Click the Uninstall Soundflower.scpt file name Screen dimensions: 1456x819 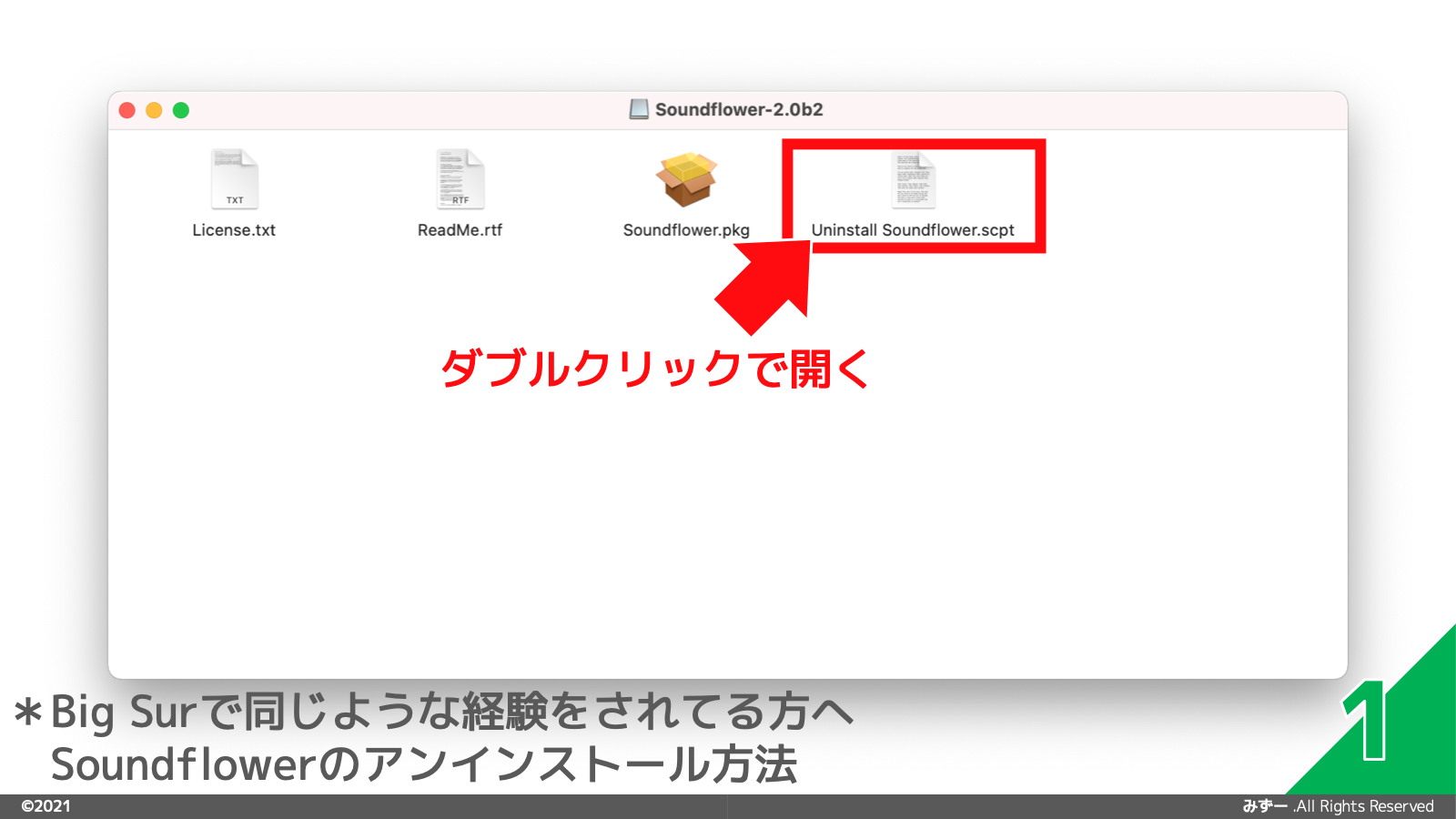[x=913, y=230]
